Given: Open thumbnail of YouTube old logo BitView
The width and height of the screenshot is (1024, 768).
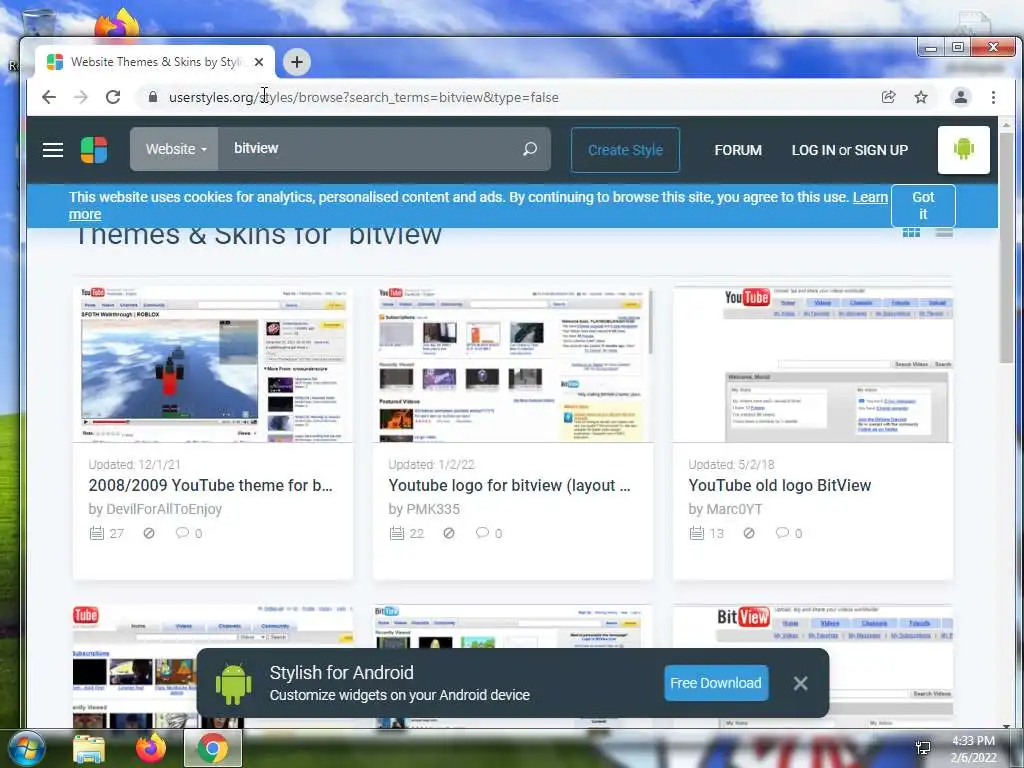Looking at the screenshot, I should pos(812,364).
